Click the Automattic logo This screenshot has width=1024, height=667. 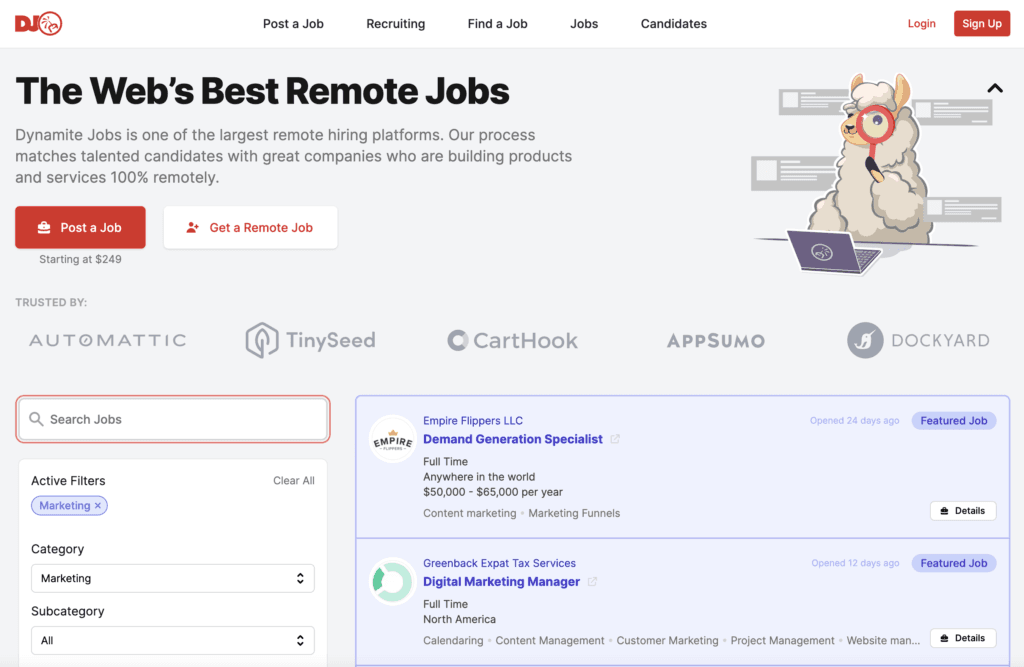(x=108, y=340)
